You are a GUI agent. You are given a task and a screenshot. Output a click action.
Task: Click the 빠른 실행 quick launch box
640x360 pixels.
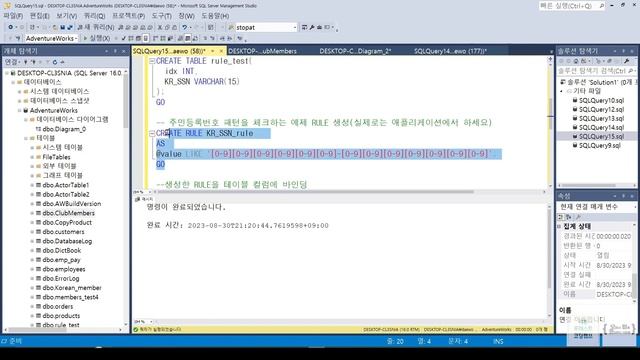click(572, 6)
